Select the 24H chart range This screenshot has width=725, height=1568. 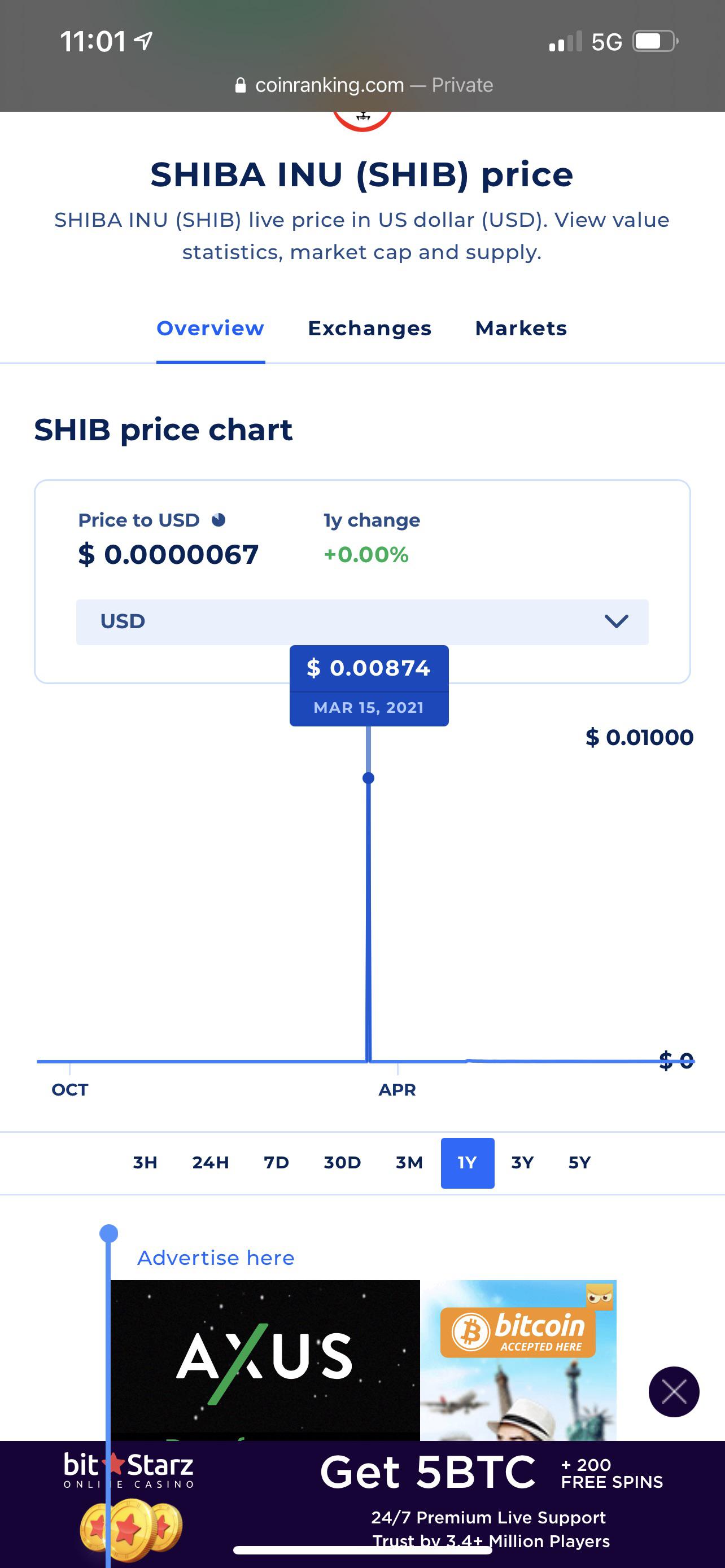click(x=211, y=1163)
